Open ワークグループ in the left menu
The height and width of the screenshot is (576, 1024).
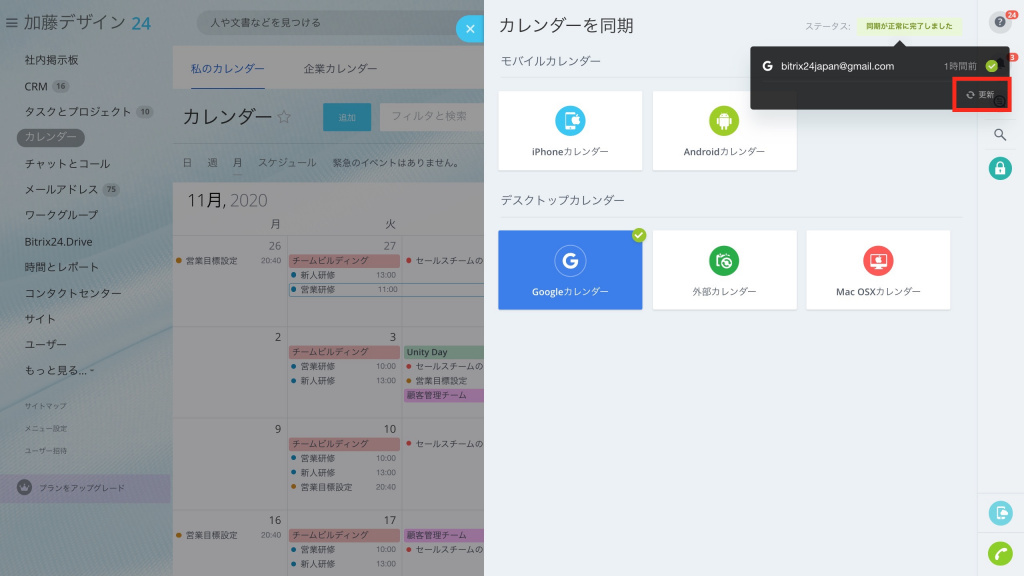61,215
